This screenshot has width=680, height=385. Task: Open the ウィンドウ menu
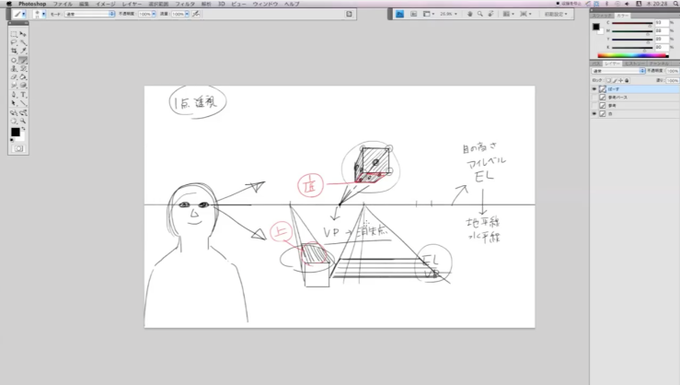click(265, 3)
